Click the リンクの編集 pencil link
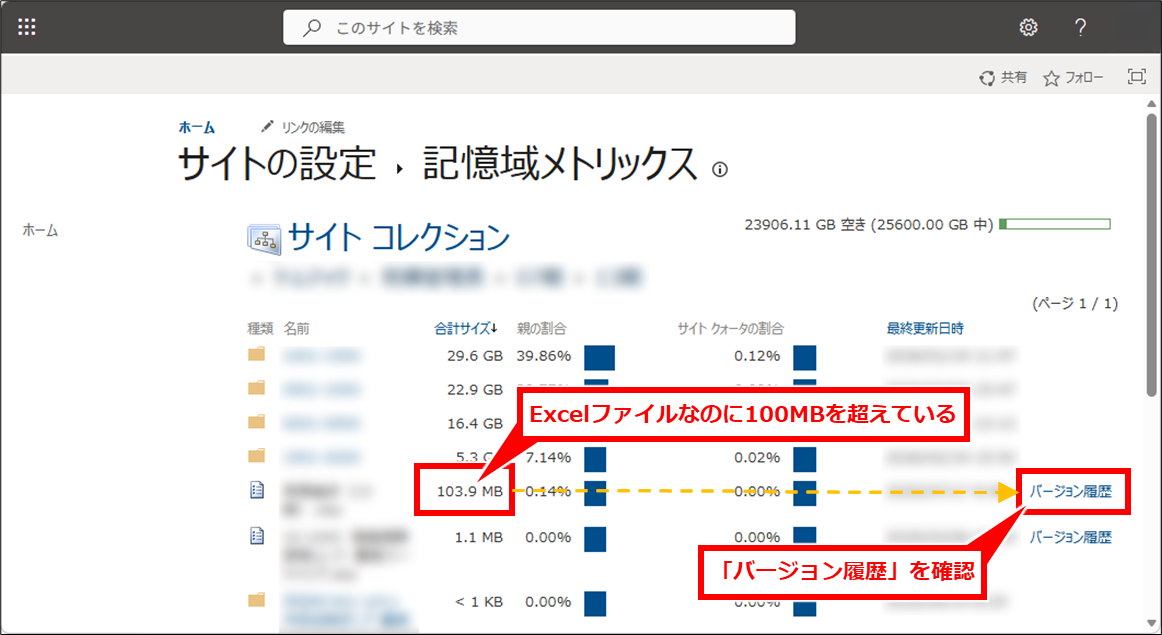The image size is (1162, 635). (303, 127)
